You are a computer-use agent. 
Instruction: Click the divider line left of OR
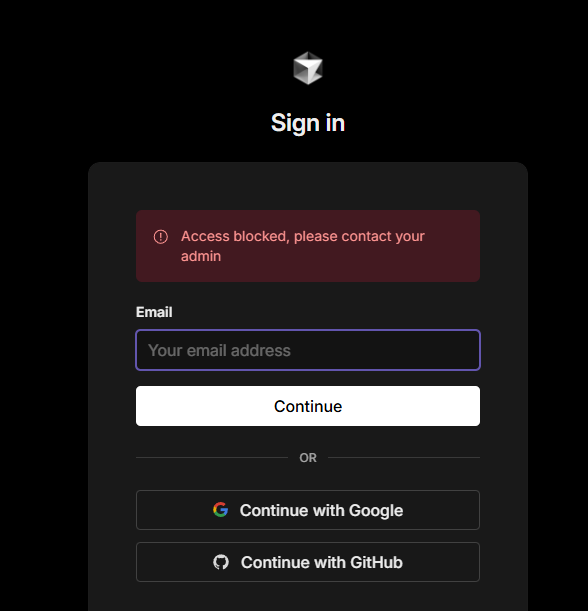(x=212, y=457)
